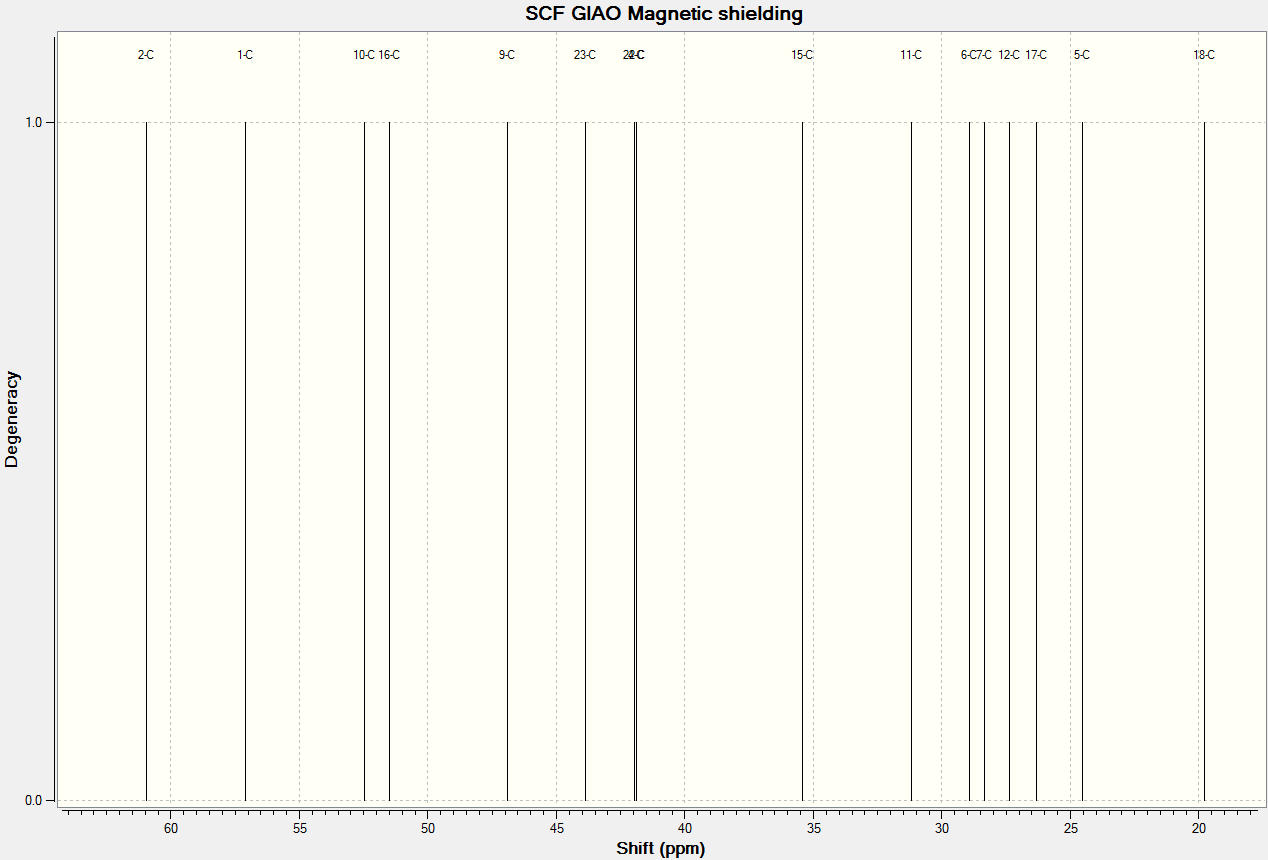Click the 15-C peak label
Image resolution: width=1268 pixels, height=860 pixels.
802,55
